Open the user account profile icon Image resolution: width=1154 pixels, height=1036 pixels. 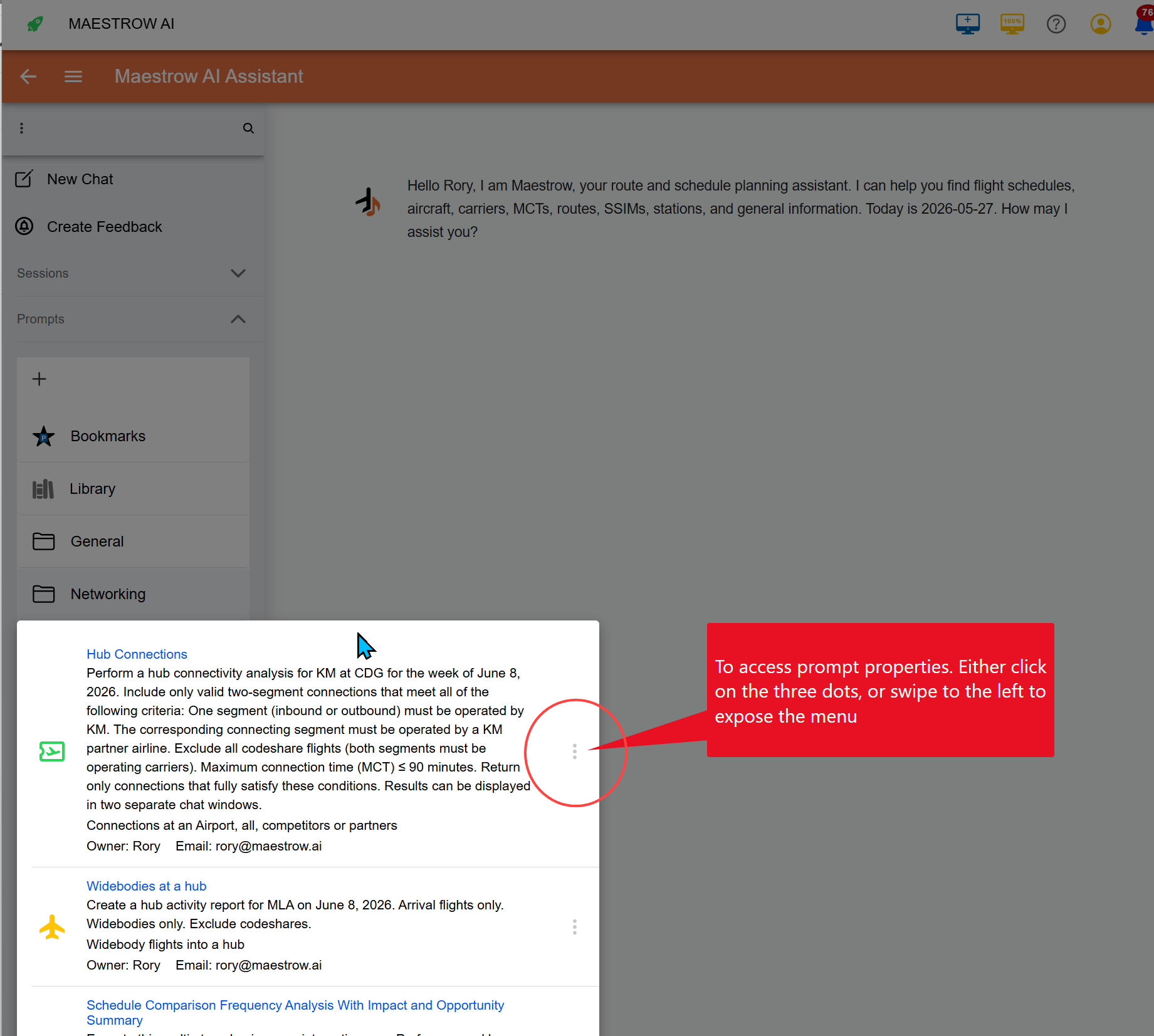point(1101,24)
